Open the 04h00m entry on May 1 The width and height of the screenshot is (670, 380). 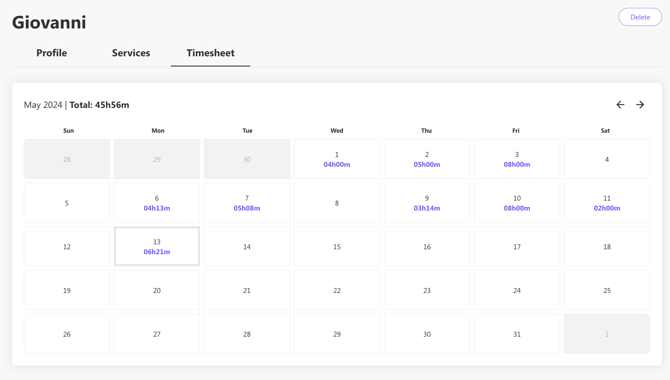coord(337,165)
